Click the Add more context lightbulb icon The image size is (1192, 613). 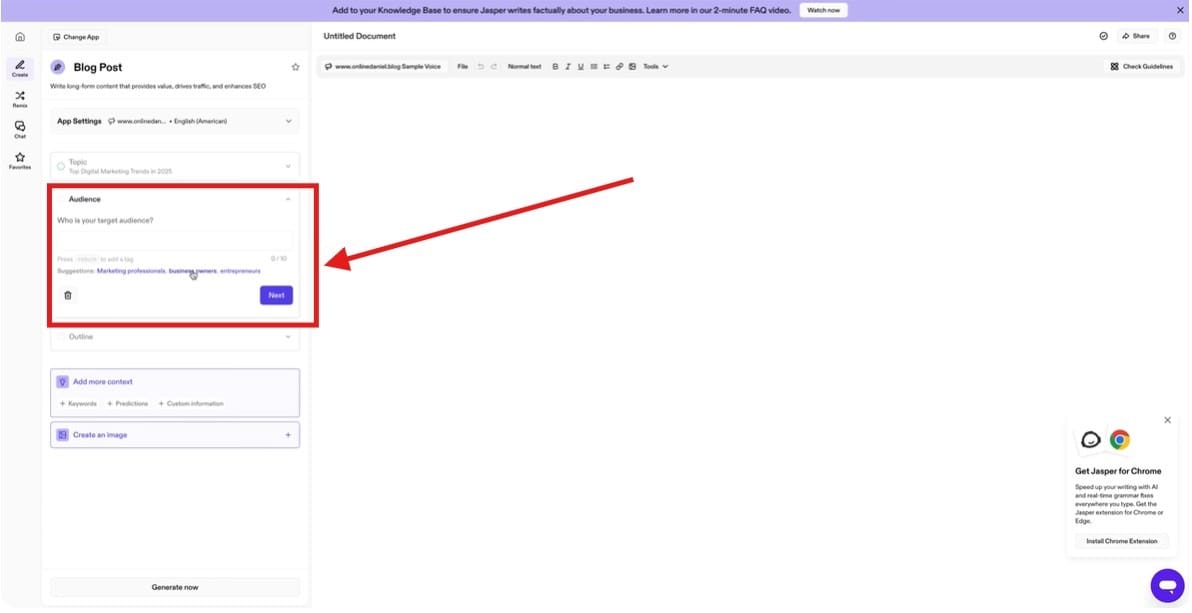[x=63, y=382]
